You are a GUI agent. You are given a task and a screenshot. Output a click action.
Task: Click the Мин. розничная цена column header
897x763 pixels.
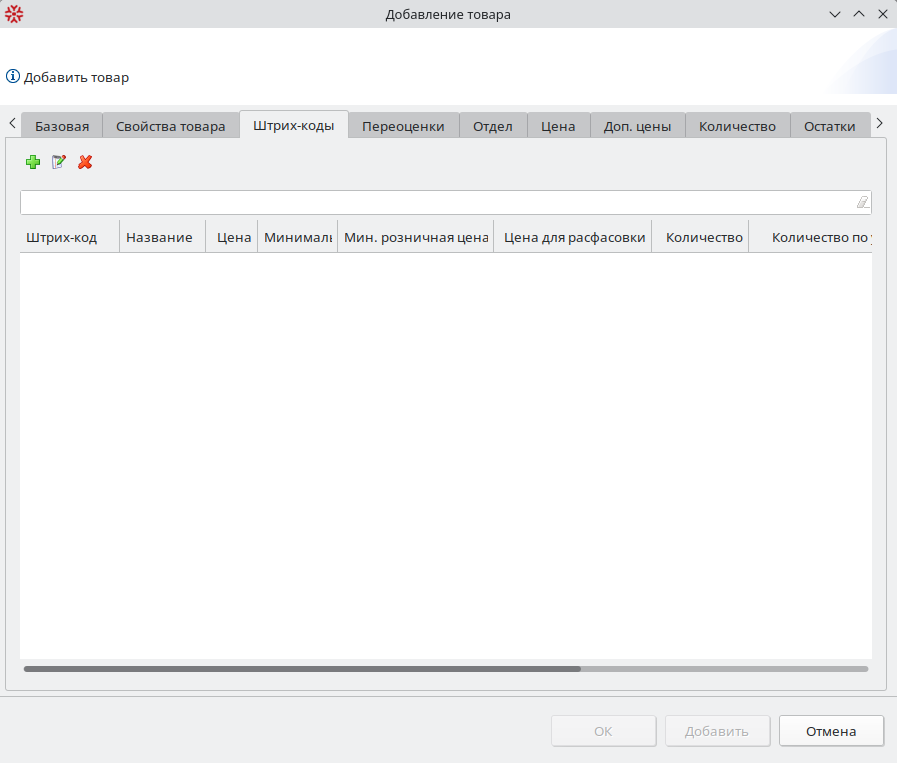click(415, 238)
